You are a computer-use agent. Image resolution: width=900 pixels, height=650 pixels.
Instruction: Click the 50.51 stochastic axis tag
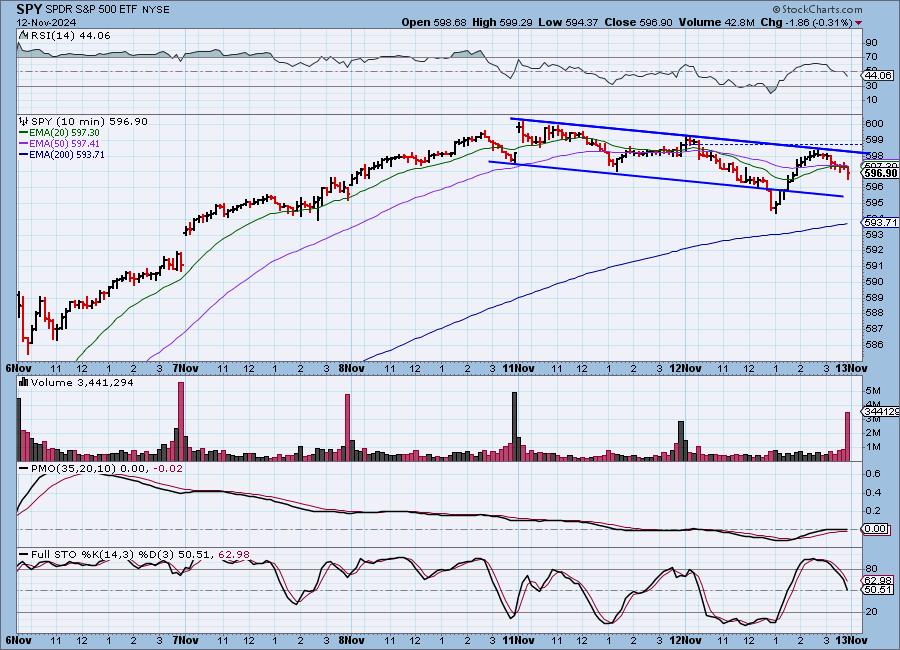coord(878,590)
